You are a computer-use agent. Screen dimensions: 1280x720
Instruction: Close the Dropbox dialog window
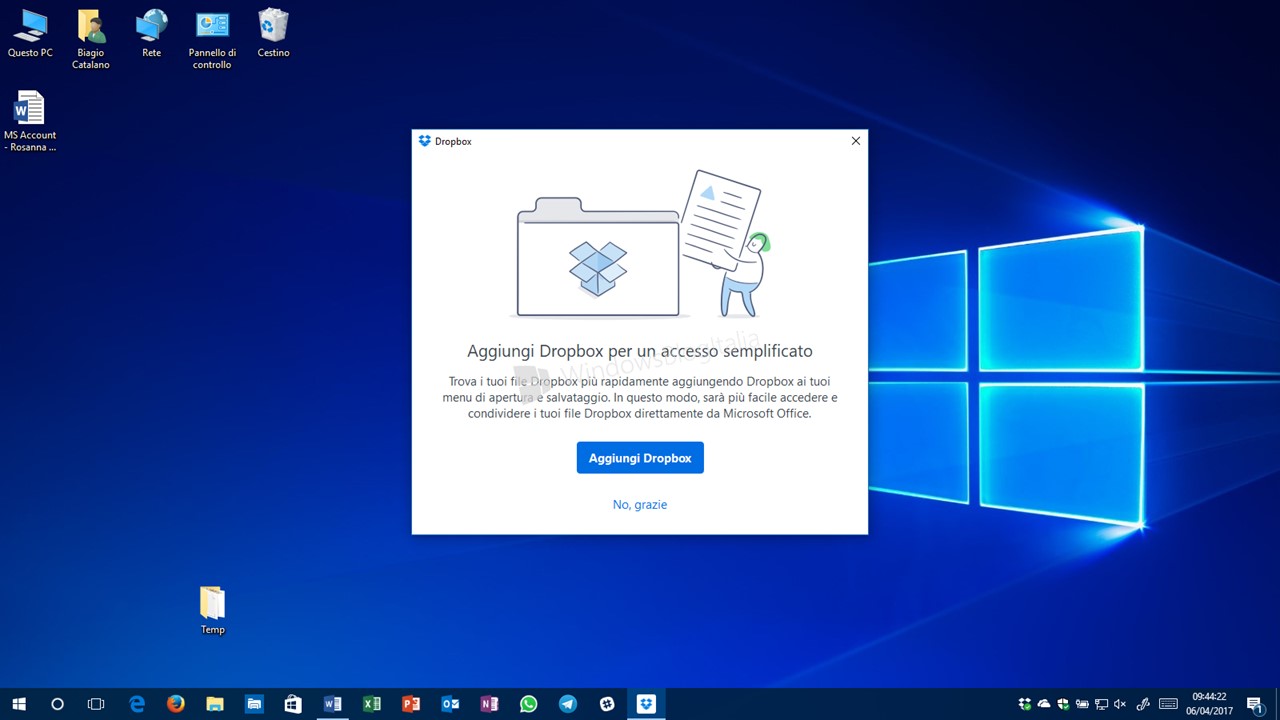click(x=856, y=141)
